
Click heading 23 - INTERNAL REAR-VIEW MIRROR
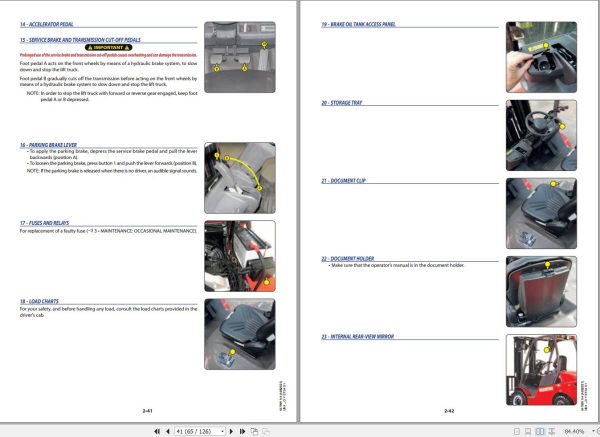(x=358, y=337)
